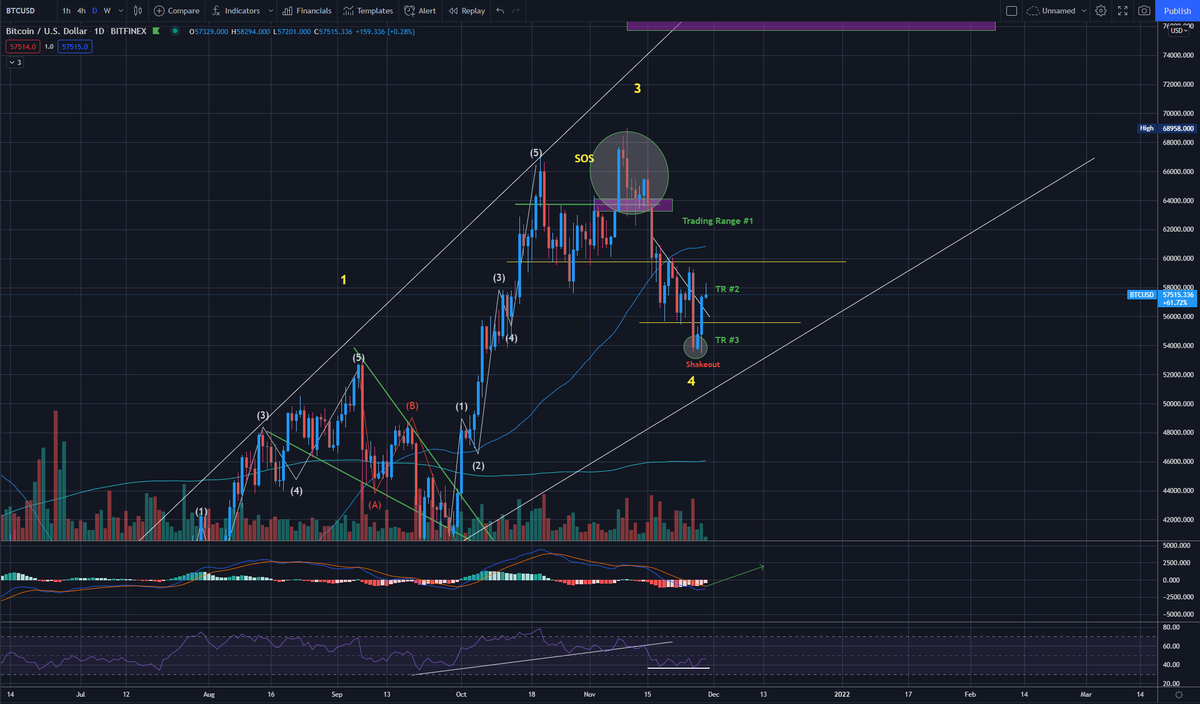
Task: Open chart settings gear
Action: coord(1101,10)
